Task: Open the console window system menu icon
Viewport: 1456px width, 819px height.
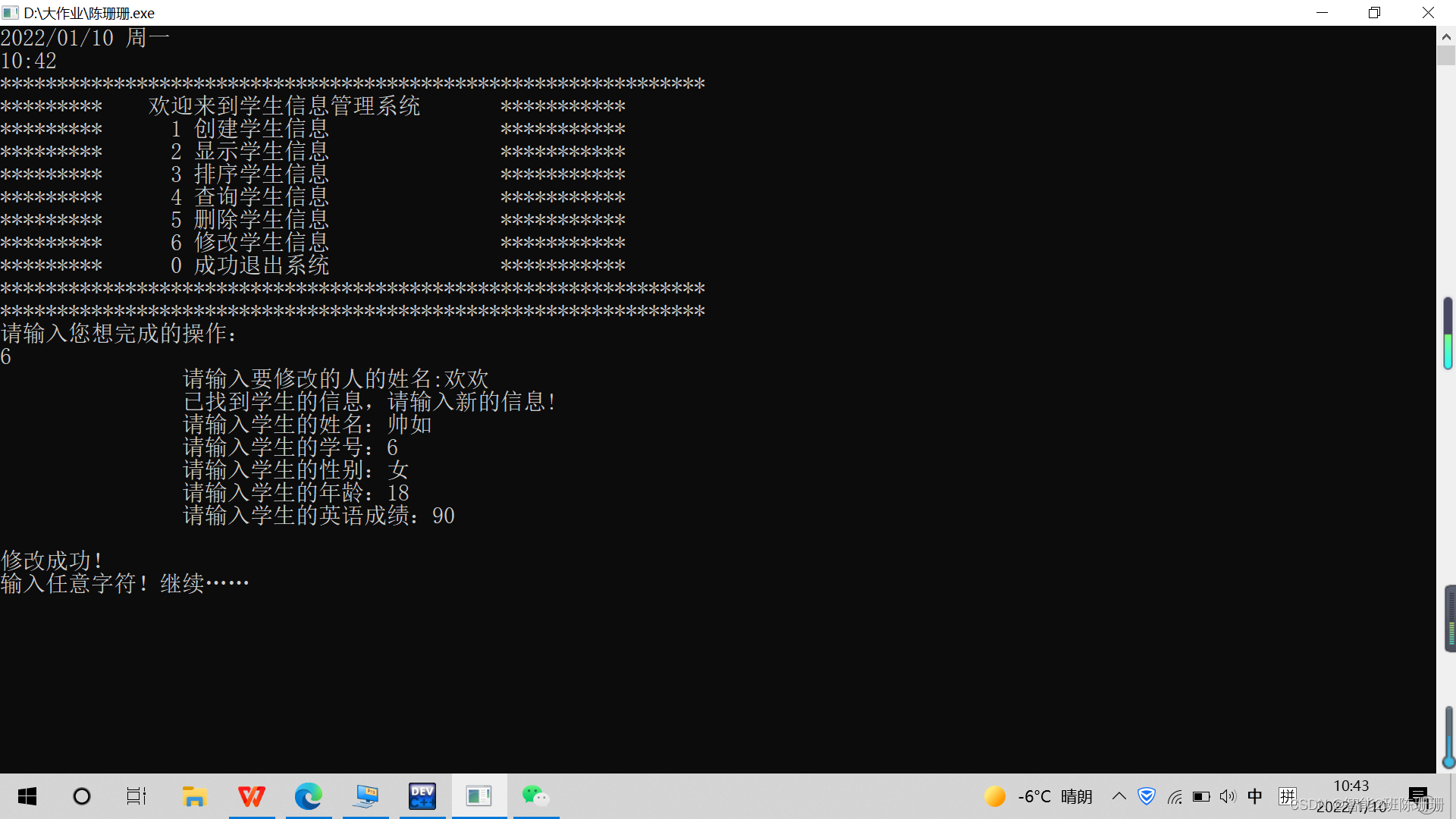Action: click(11, 13)
